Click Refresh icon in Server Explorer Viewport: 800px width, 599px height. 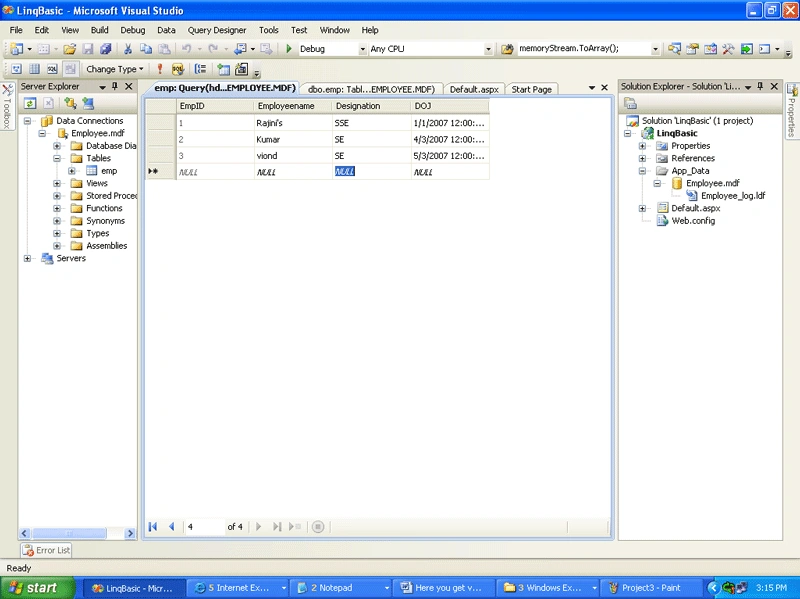coord(30,104)
